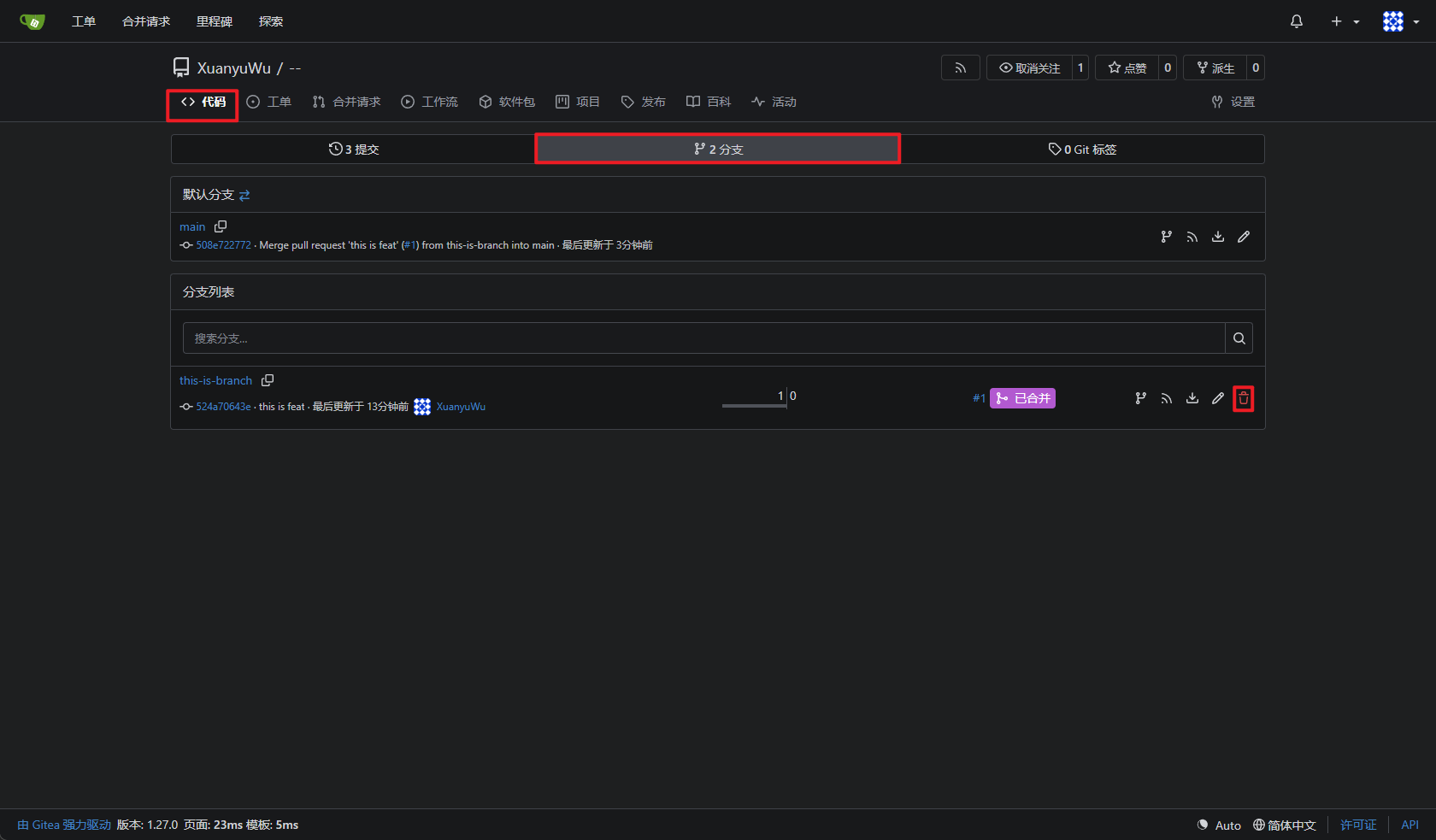Click switch default branch arrows icon
The height and width of the screenshot is (840, 1436).
244,196
